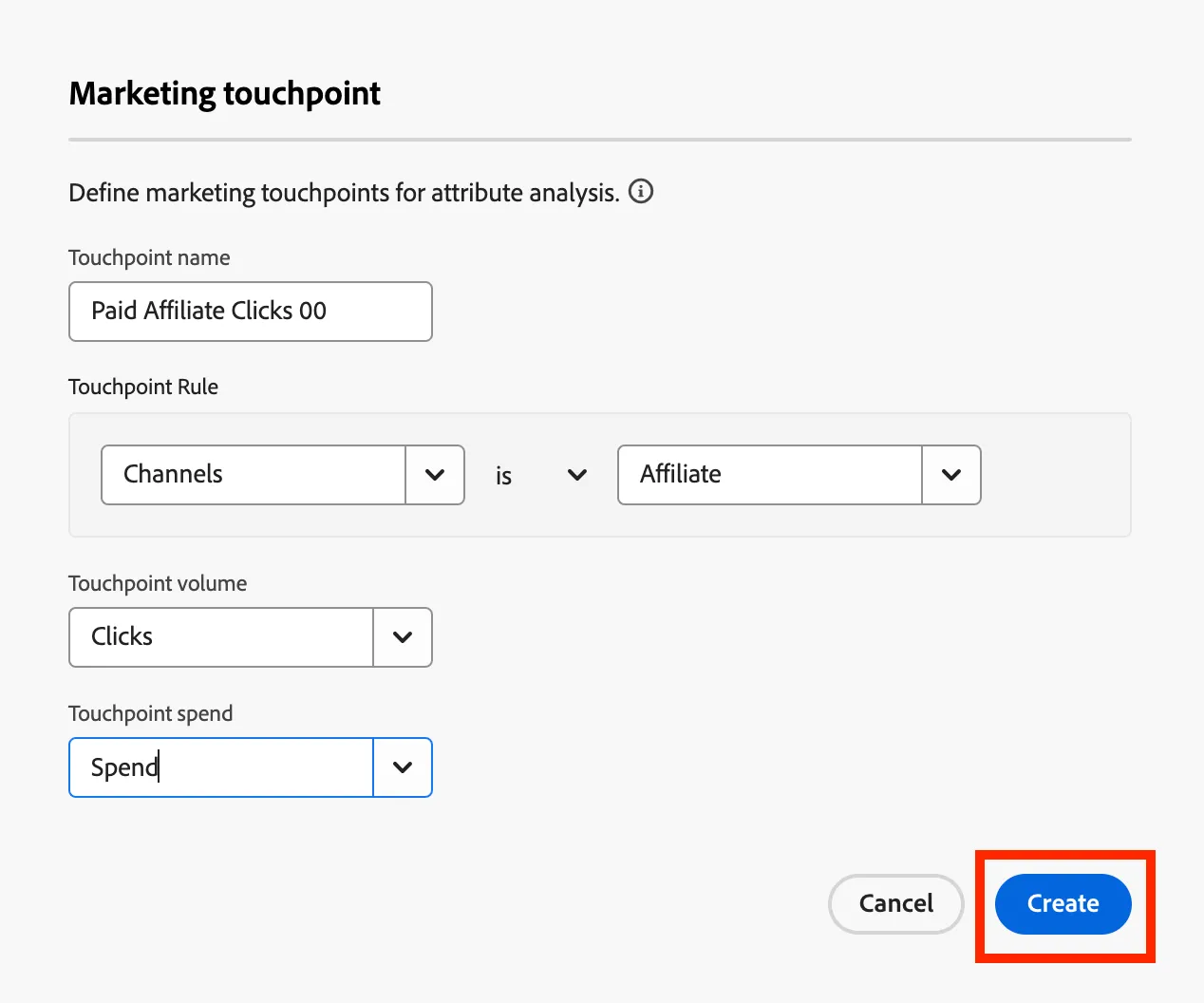The height and width of the screenshot is (1003, 1204).
Task: Click into the Spend text field
Action: tap(221, 767)
